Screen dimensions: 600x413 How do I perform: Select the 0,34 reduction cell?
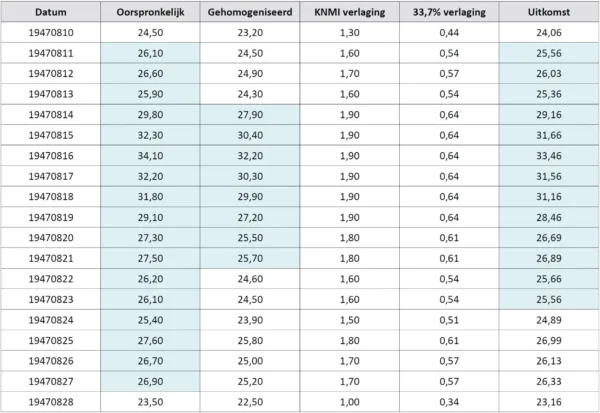449,403
